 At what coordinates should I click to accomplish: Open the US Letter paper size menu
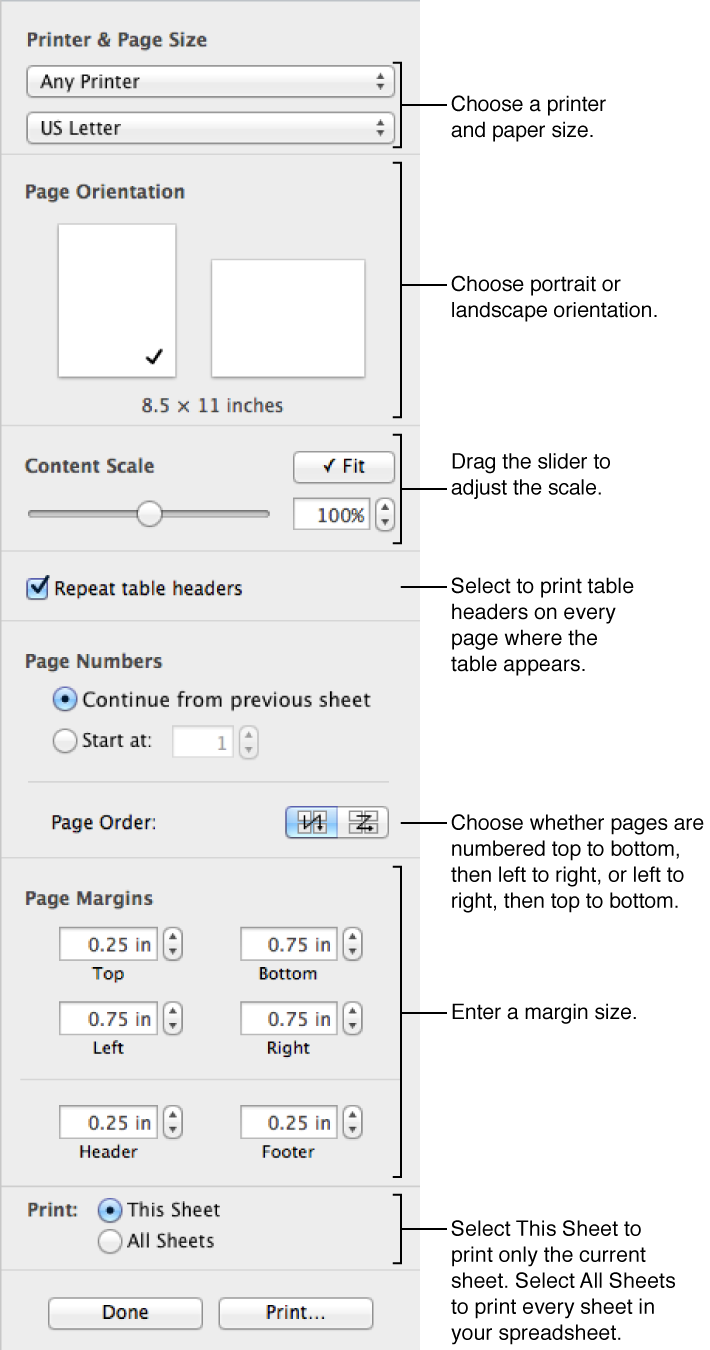(x=210, y=127)
